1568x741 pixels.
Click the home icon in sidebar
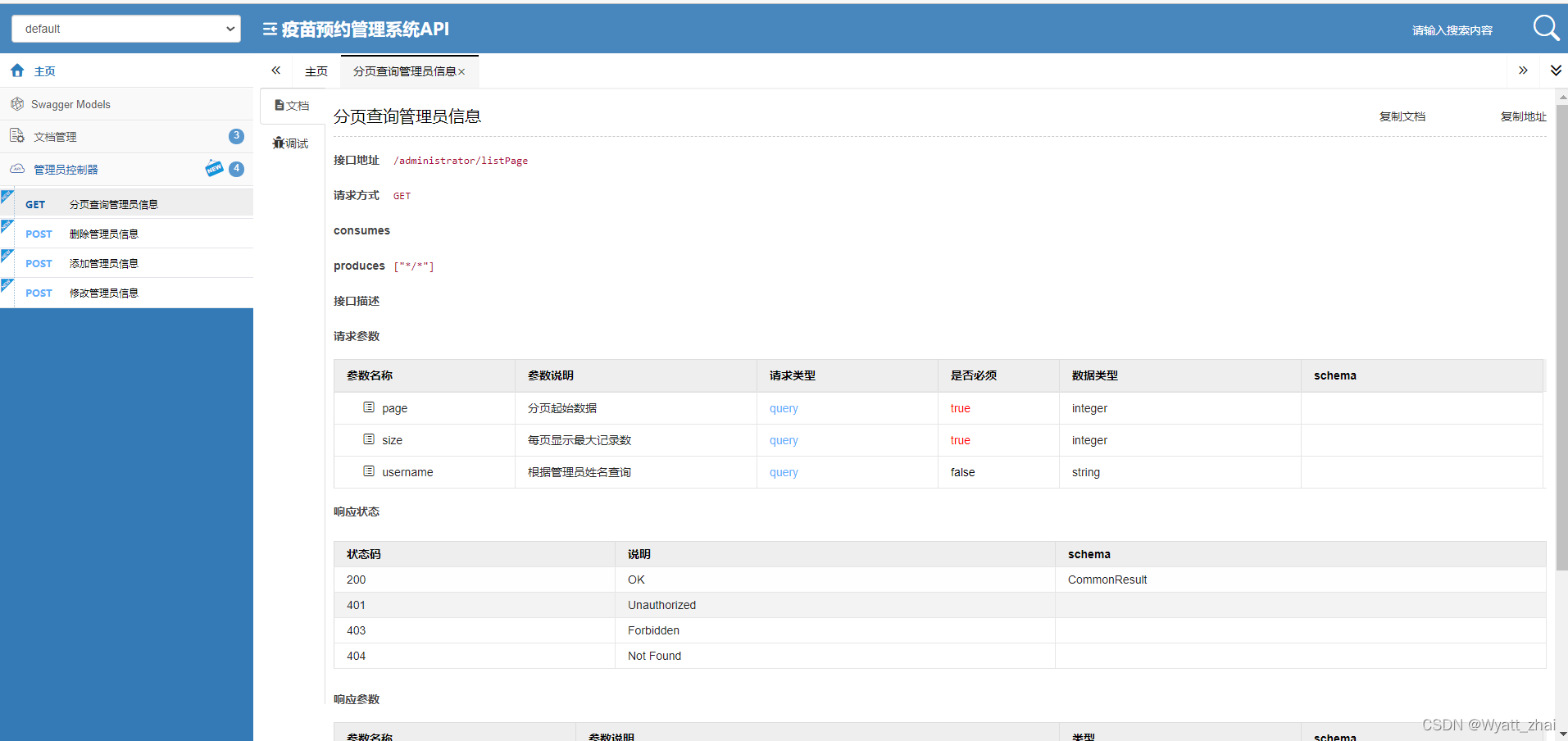[17, 71]
